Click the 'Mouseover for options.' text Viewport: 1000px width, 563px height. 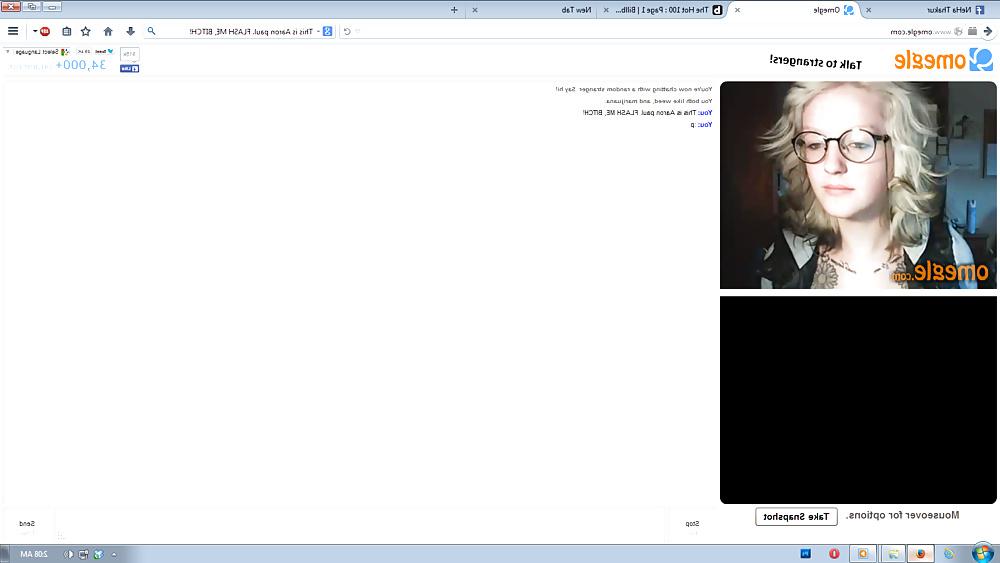pos(902,515)
